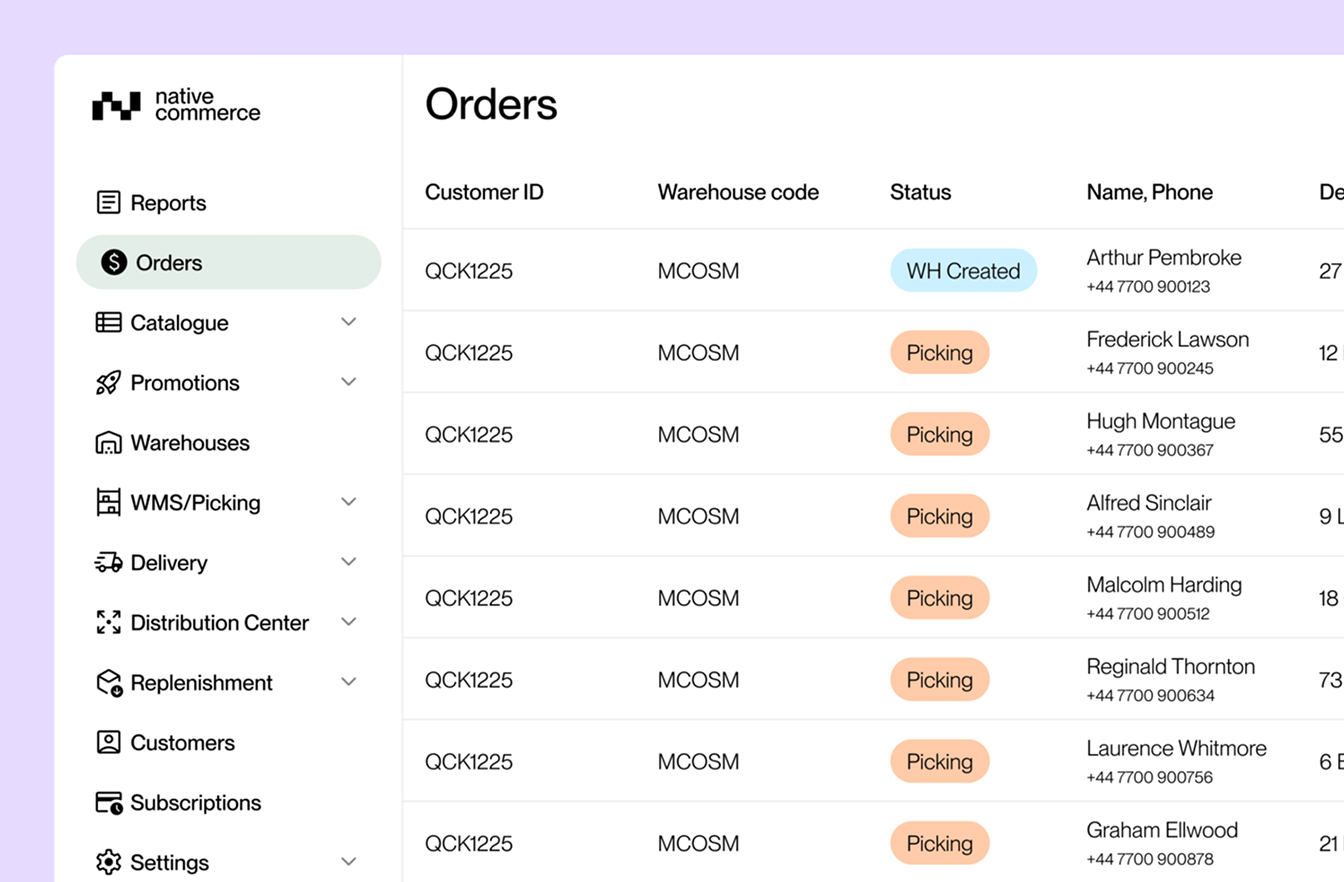Click the Reports document icon
The image size is (1344, 882).
click(107, 201)
